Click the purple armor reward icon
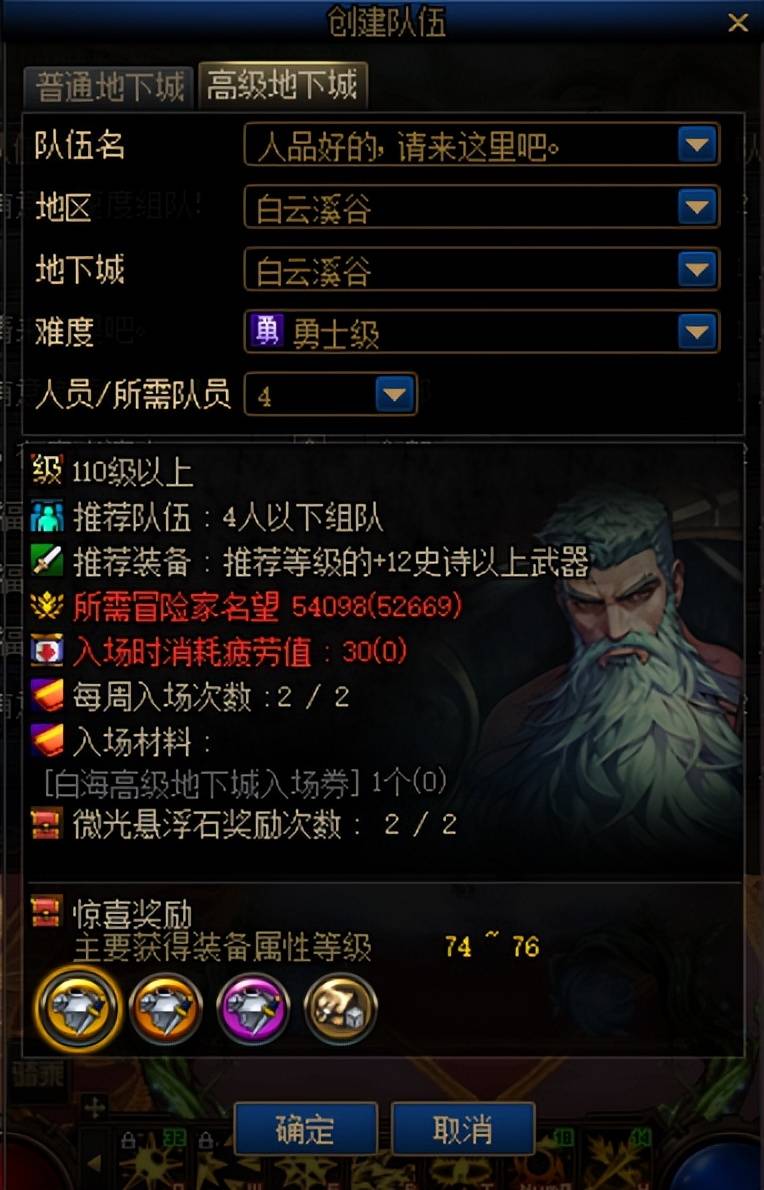The height and width of the screenshot is (1190, 764). click(253, 1009)
